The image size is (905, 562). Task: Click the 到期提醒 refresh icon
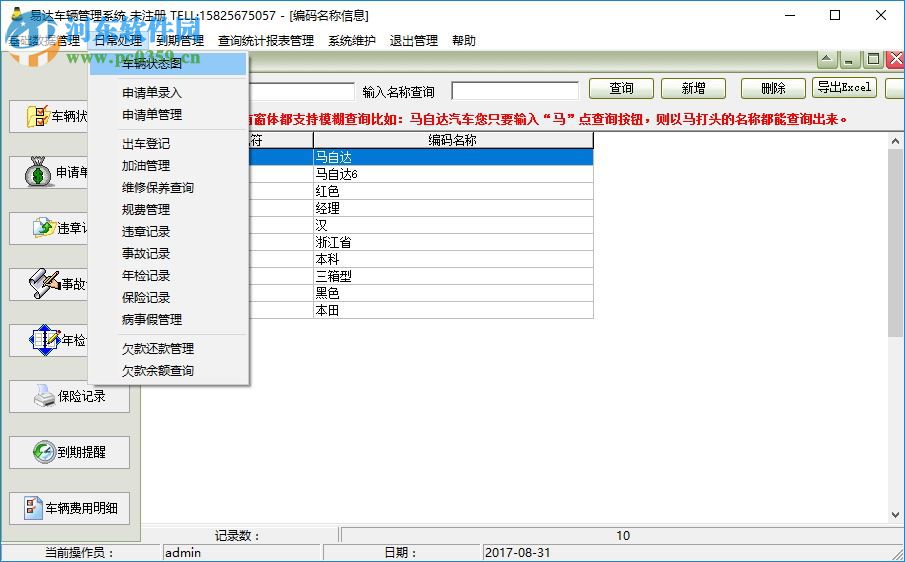coord(44,452)
